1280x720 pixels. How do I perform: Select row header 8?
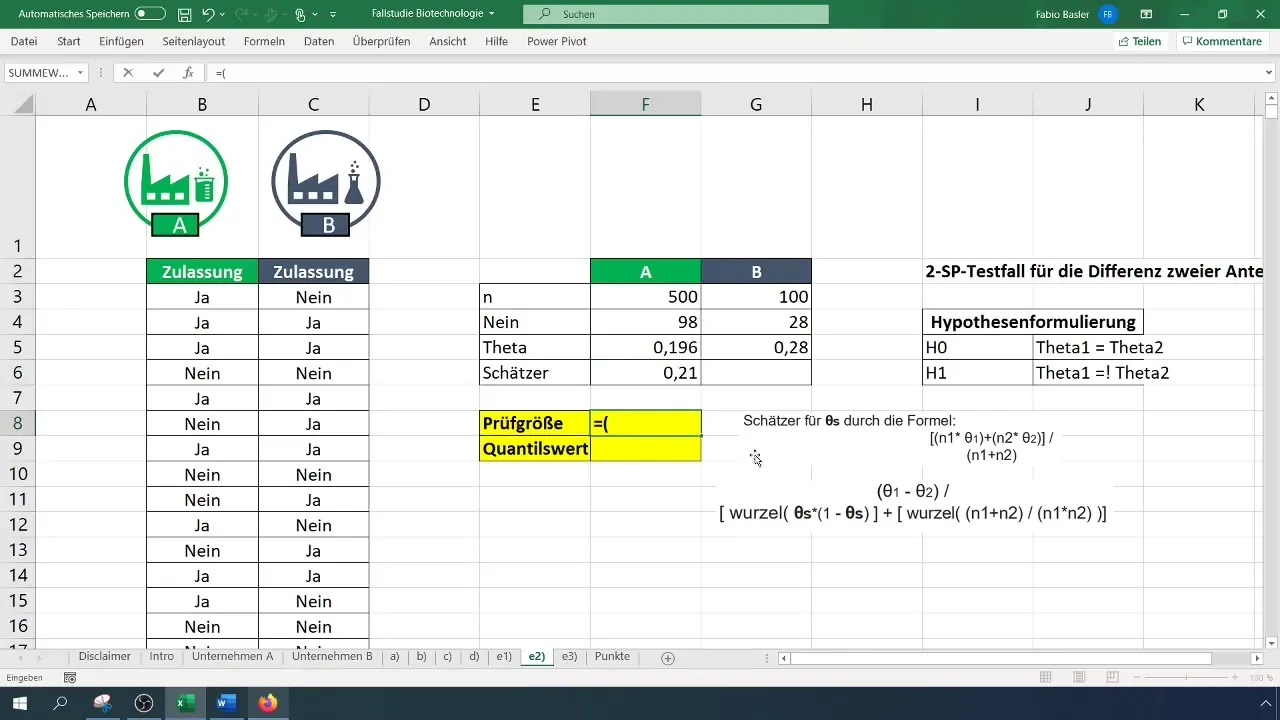coord(17,423)
